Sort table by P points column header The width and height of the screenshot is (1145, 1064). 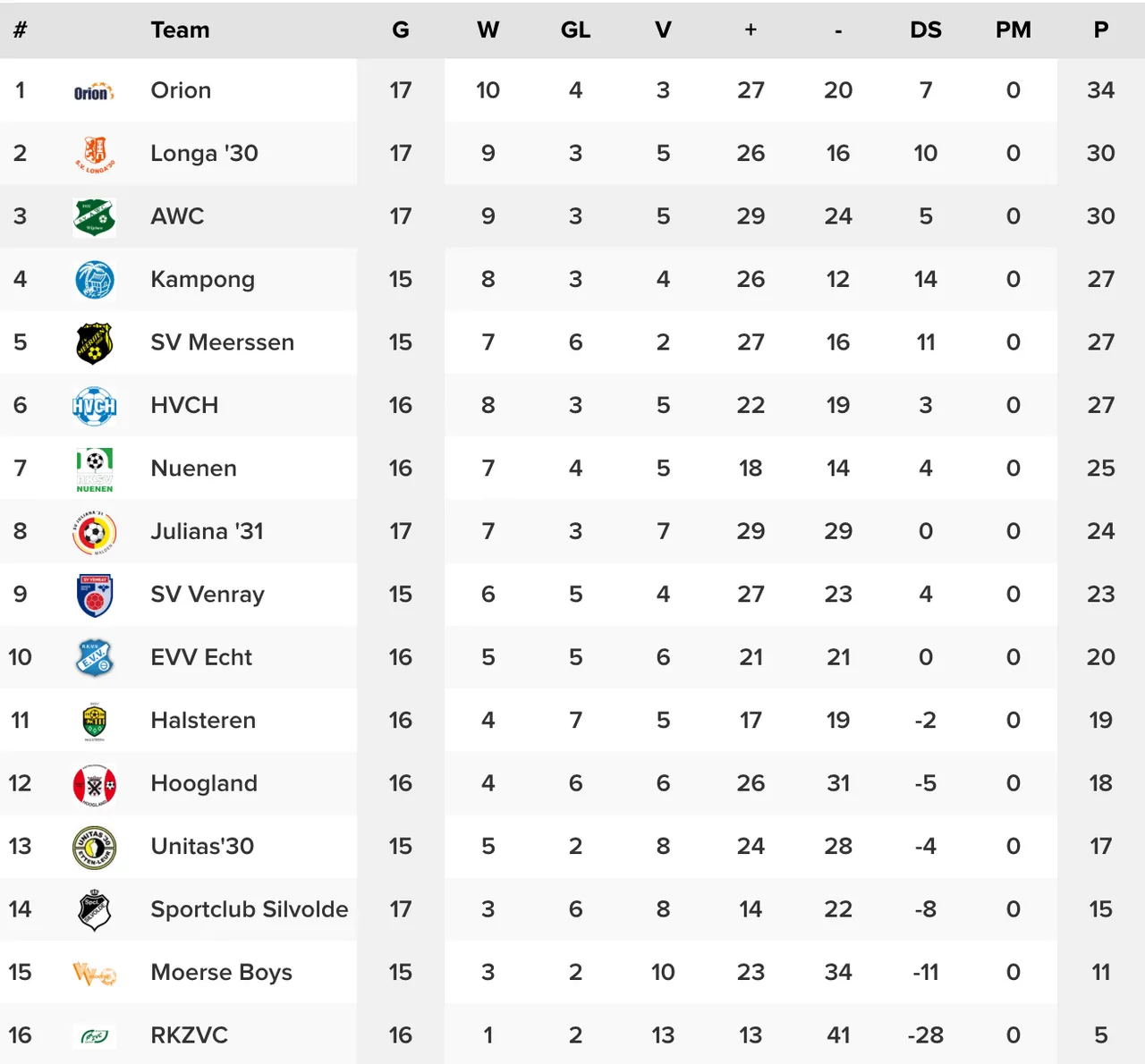pyautogui.click(x=1101, y=30)
